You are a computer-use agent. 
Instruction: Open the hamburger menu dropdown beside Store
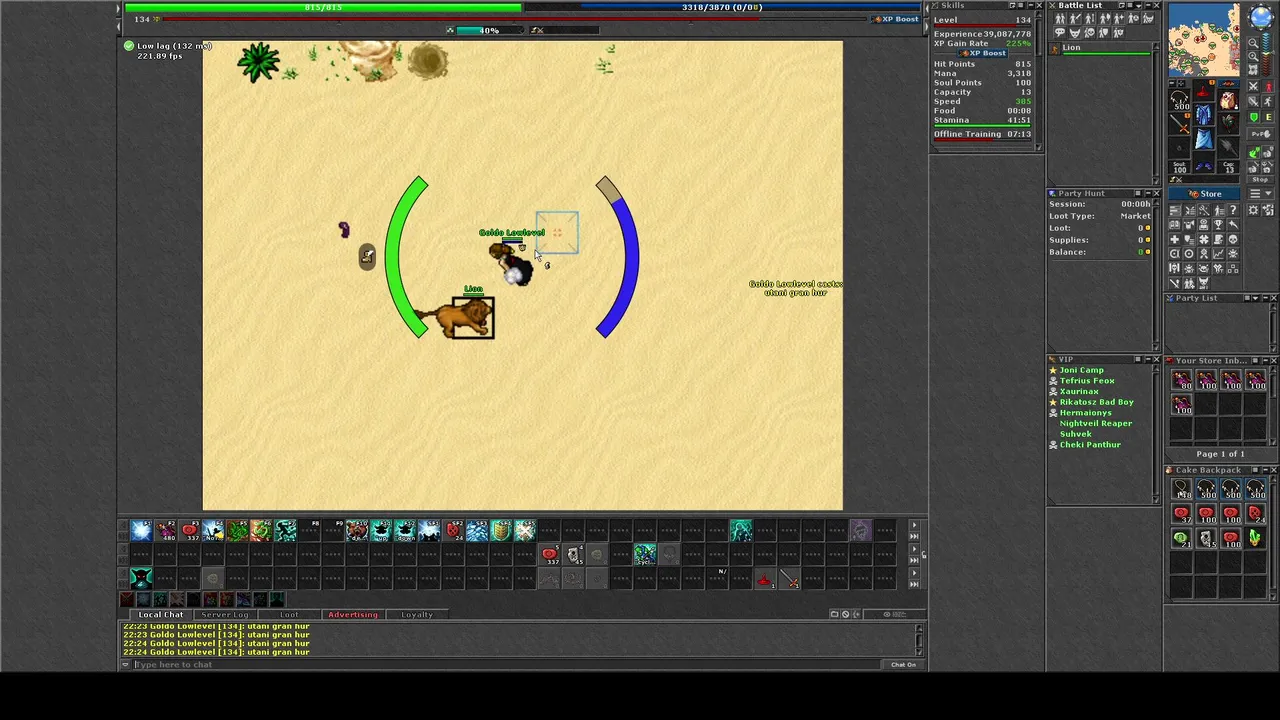pos(1260,194)
